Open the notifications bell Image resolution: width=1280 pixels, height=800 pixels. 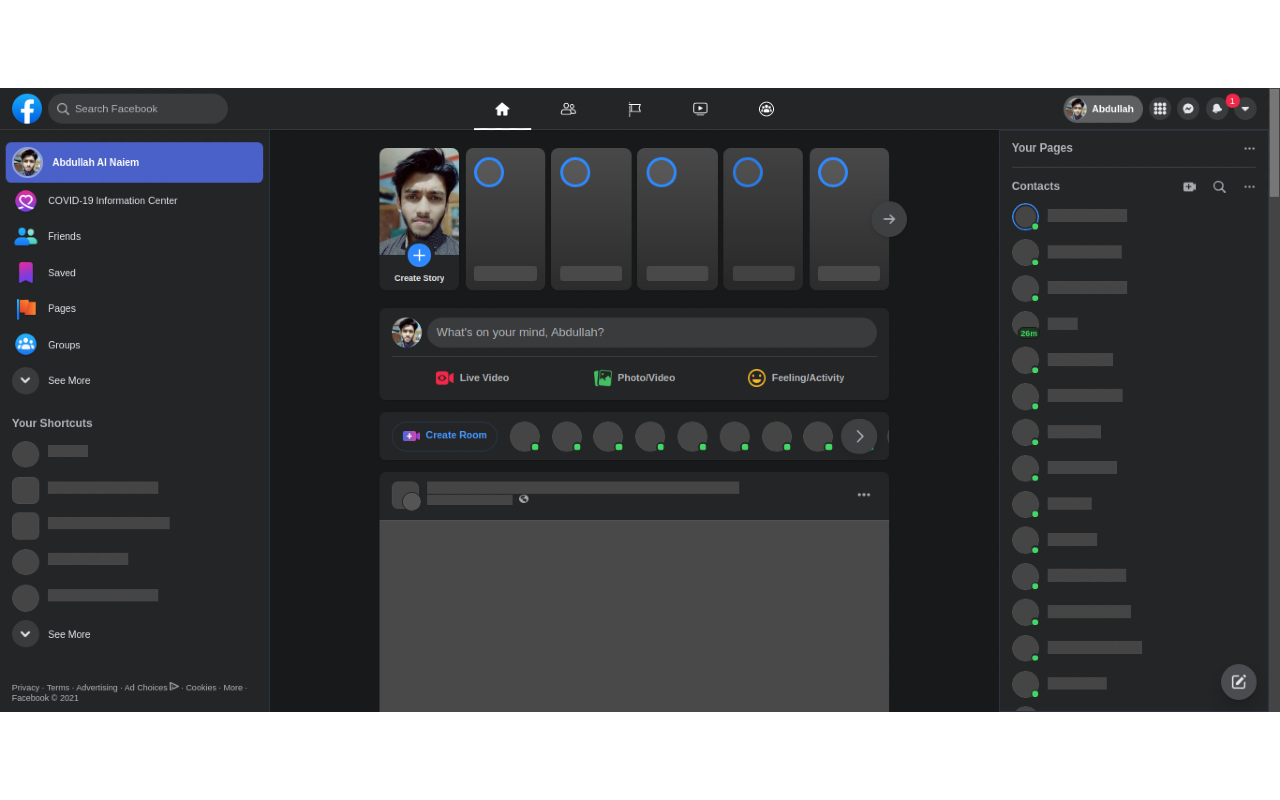[1216, 109]
